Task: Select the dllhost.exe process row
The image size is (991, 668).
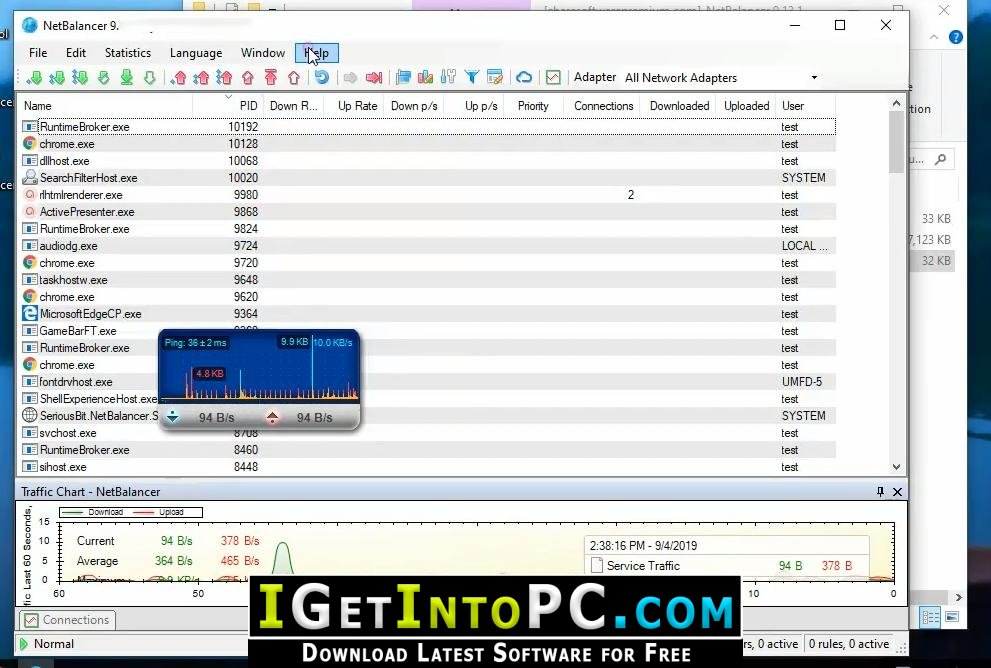Action: pos(429,161)
